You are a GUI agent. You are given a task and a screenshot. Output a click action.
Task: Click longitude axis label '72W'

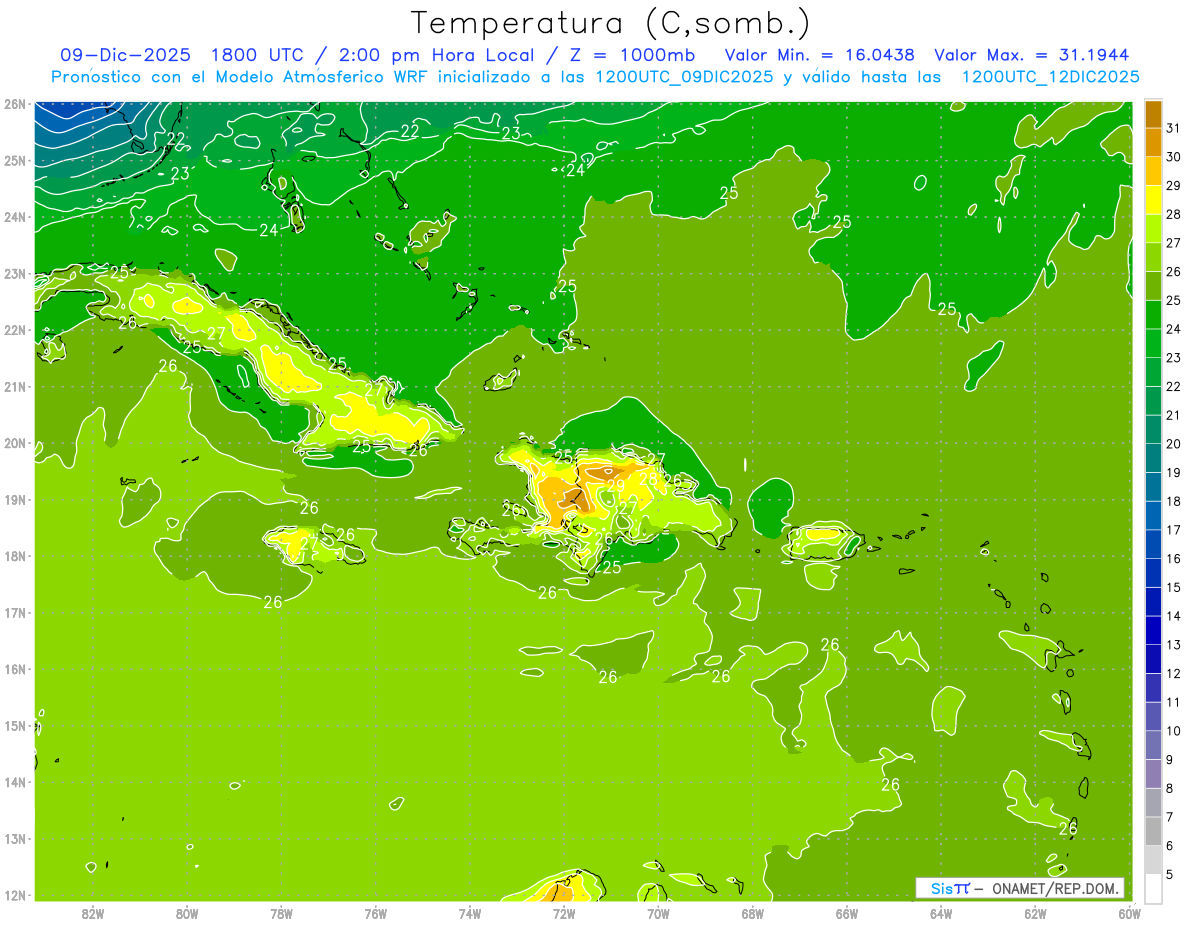pyautogui.click(x=564, y=913)
